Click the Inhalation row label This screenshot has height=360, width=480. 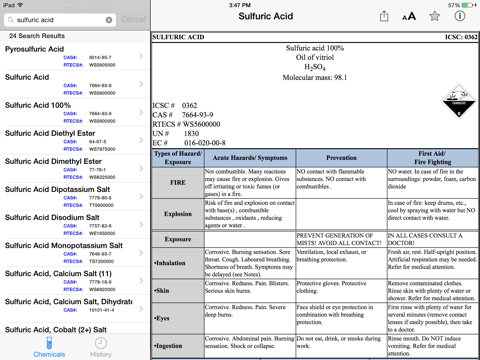[x=170, y=263]
